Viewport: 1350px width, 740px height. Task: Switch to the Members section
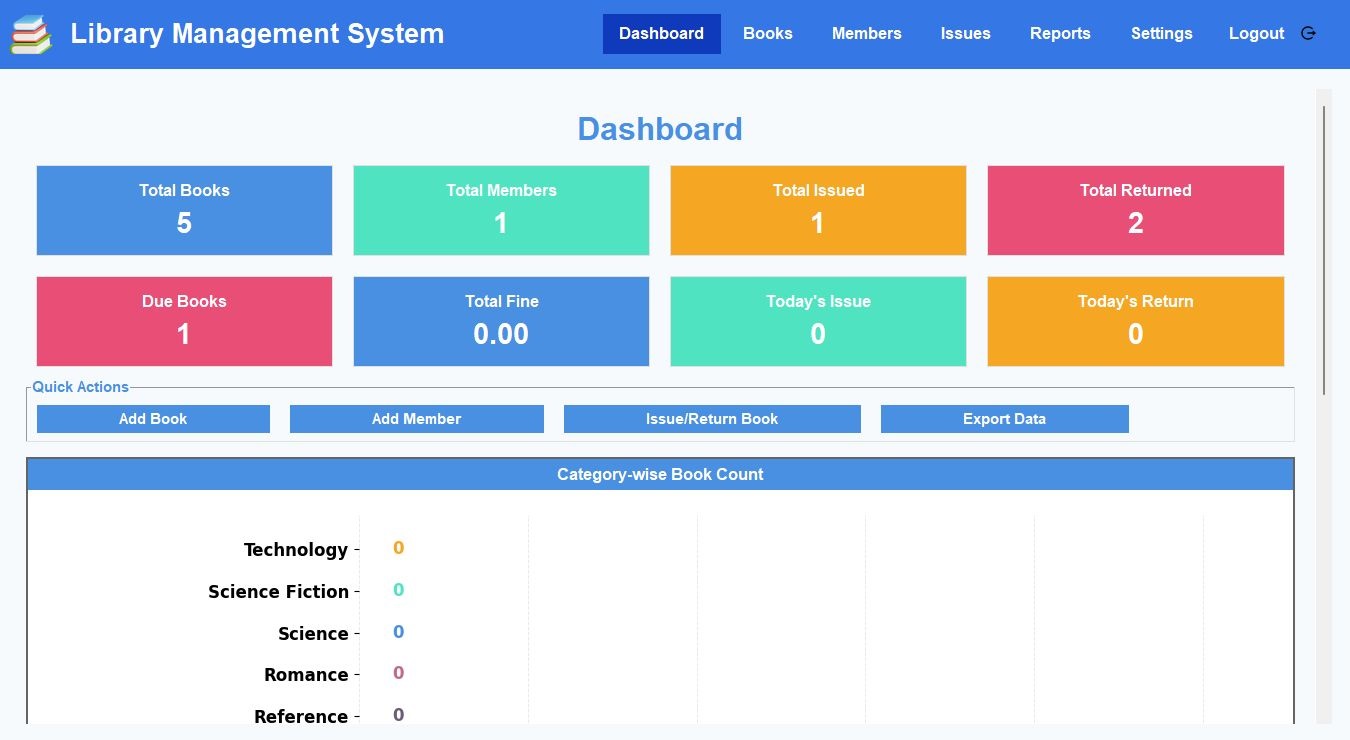pos(866,33)
